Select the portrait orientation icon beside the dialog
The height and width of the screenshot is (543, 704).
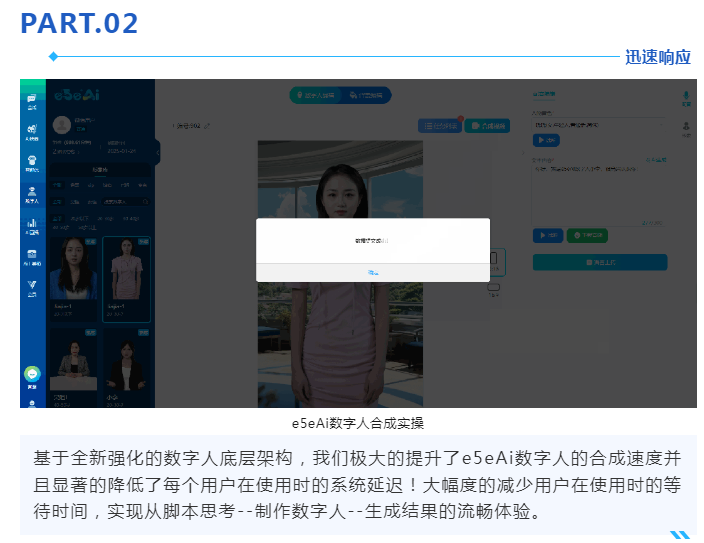pos(493,258)
